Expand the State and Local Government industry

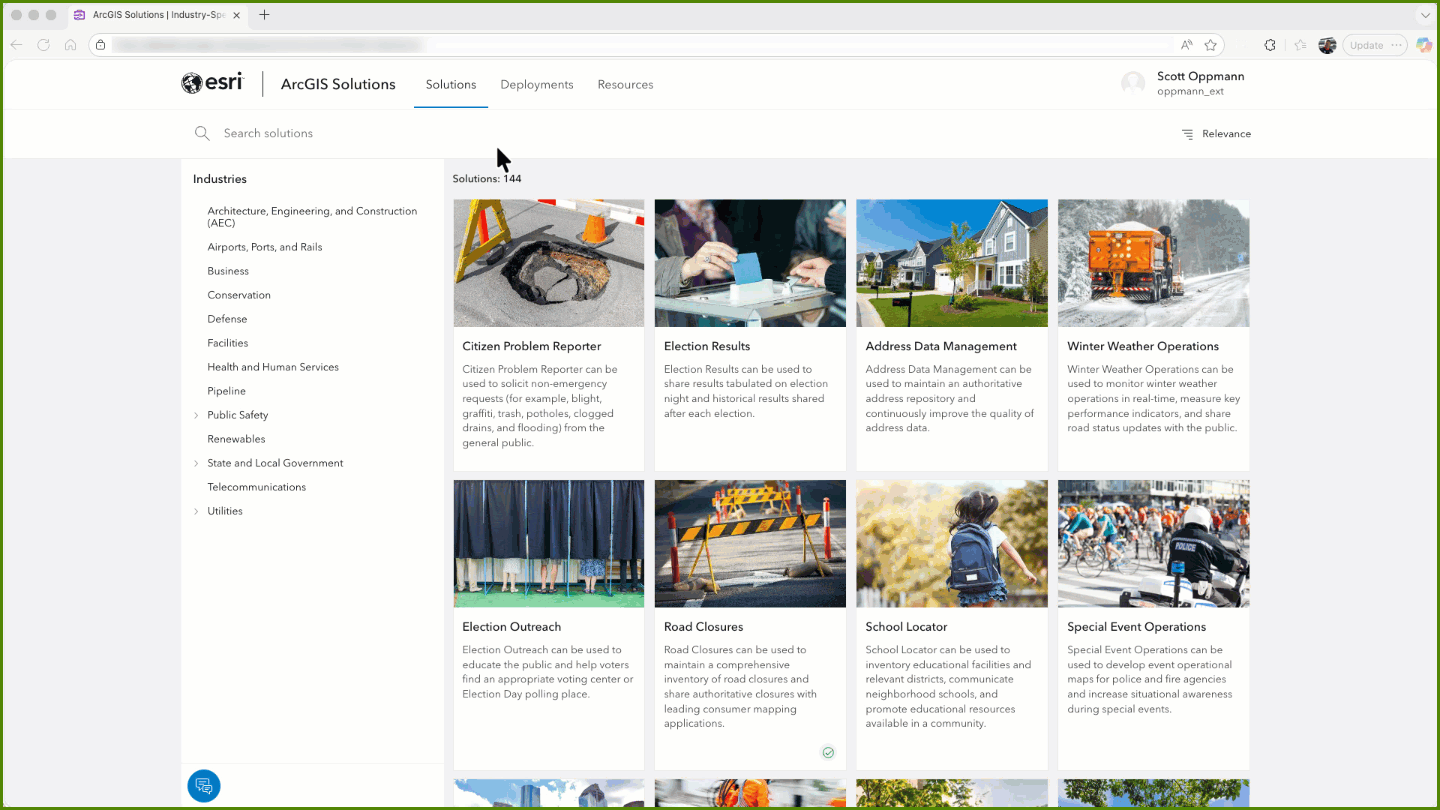[x=196, y=463]
